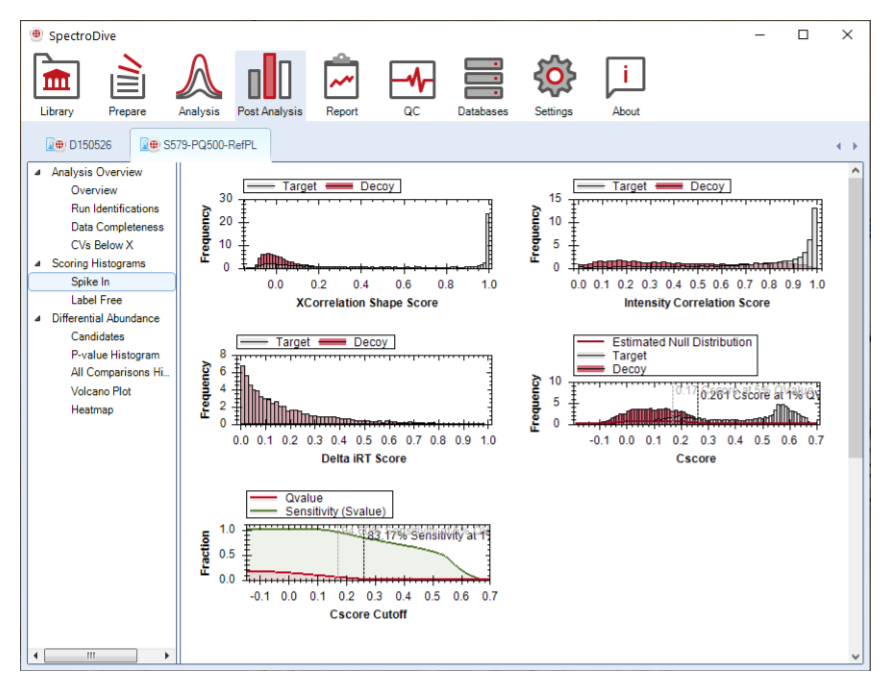Click tree panel scroll left arrow

[x=35, y=656]
